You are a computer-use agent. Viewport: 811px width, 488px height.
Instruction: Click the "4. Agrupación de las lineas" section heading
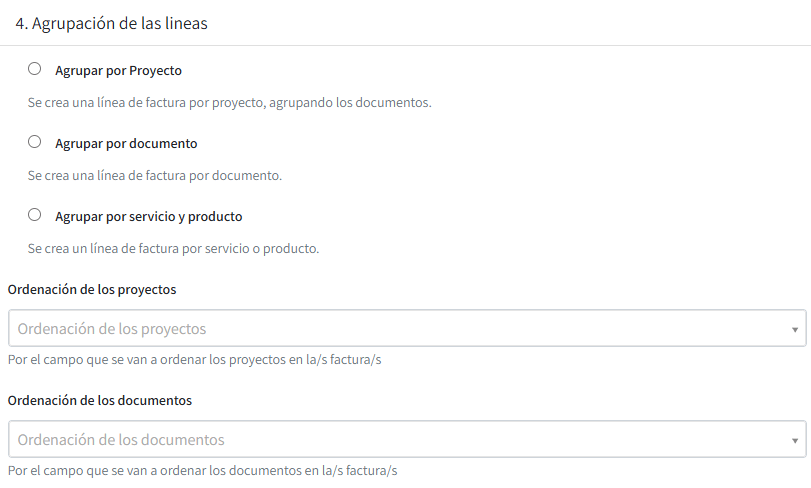(111, 23)
